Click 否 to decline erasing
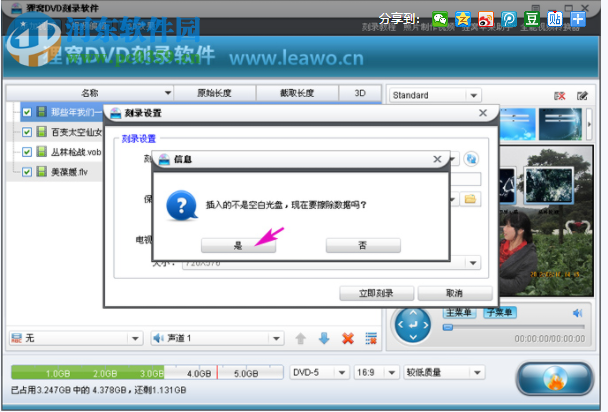The image size is (608, 412). click(x=363, y=245)
